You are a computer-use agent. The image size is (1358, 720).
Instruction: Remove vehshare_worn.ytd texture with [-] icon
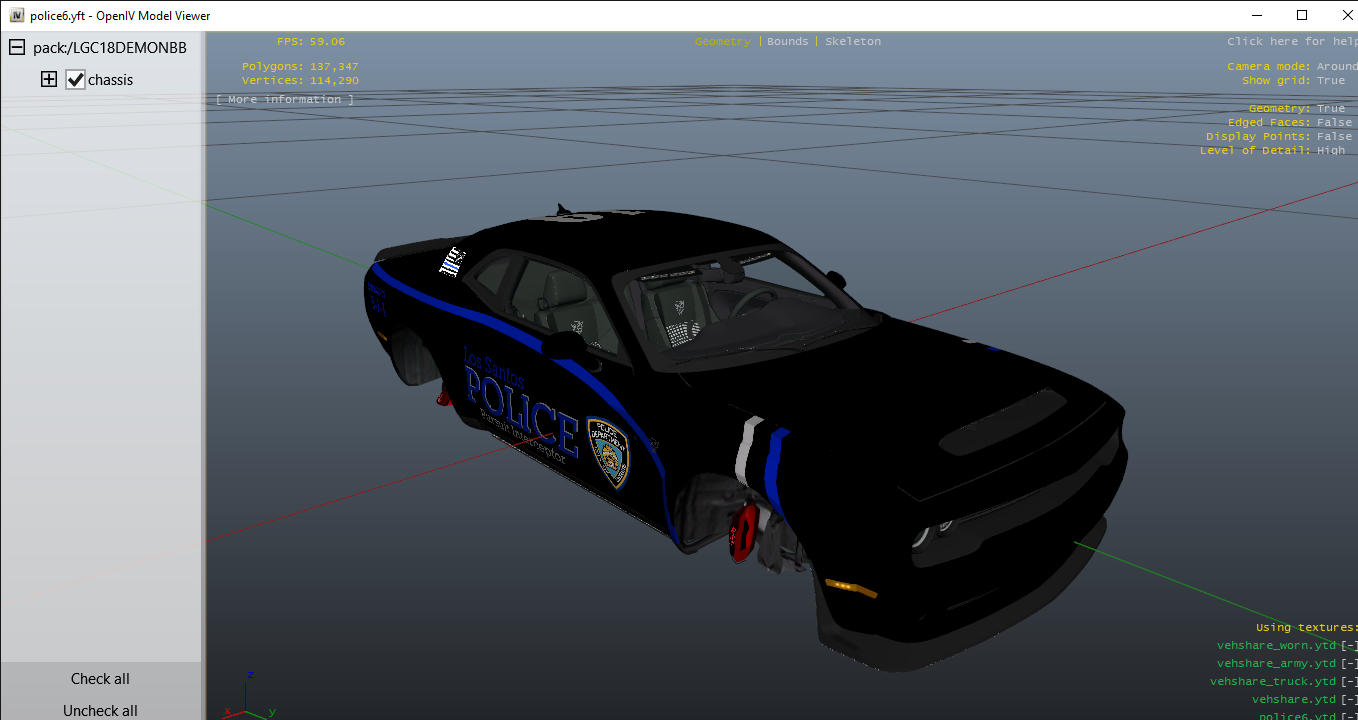coord(1349,646)
